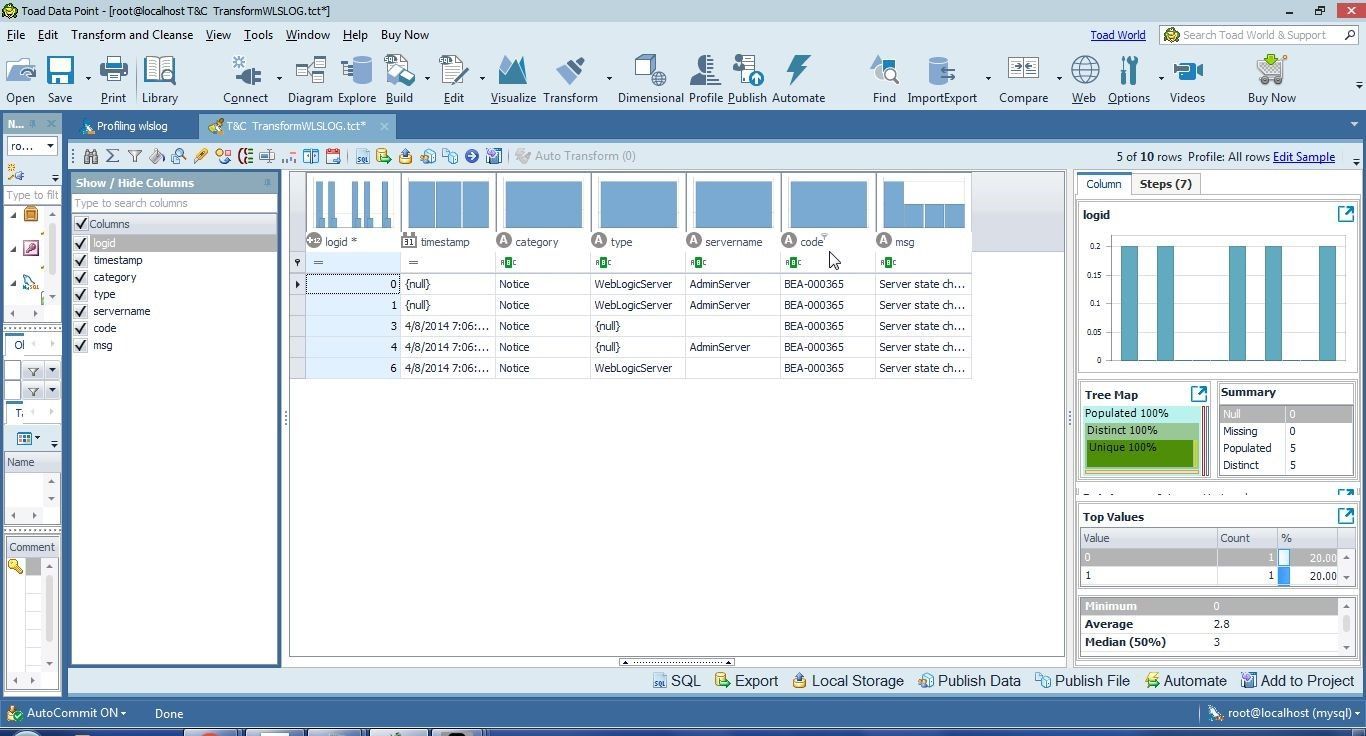Open the Explore database tool
Viewport: 1366px width, 736px height.
[x=357, y=80]
